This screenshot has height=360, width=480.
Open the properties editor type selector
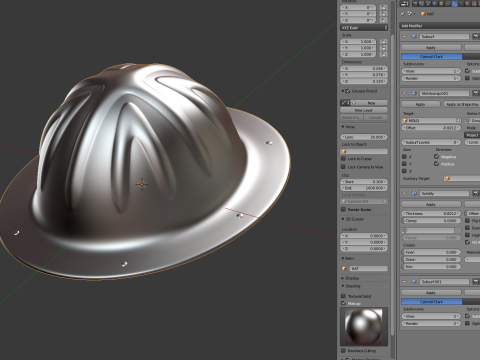405,4
